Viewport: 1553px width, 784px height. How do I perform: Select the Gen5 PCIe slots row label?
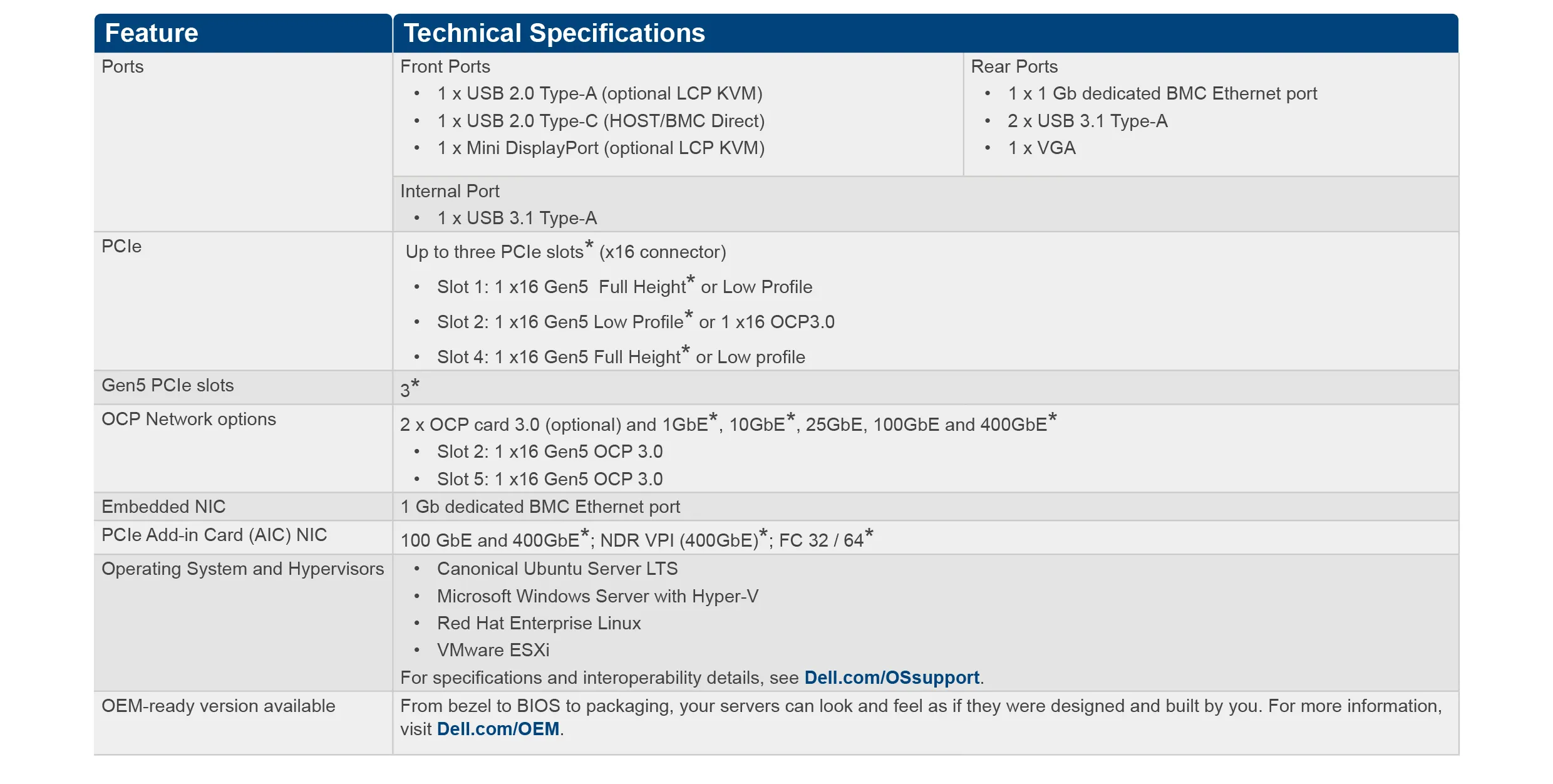pyautogui.click(x=168, y=385)
